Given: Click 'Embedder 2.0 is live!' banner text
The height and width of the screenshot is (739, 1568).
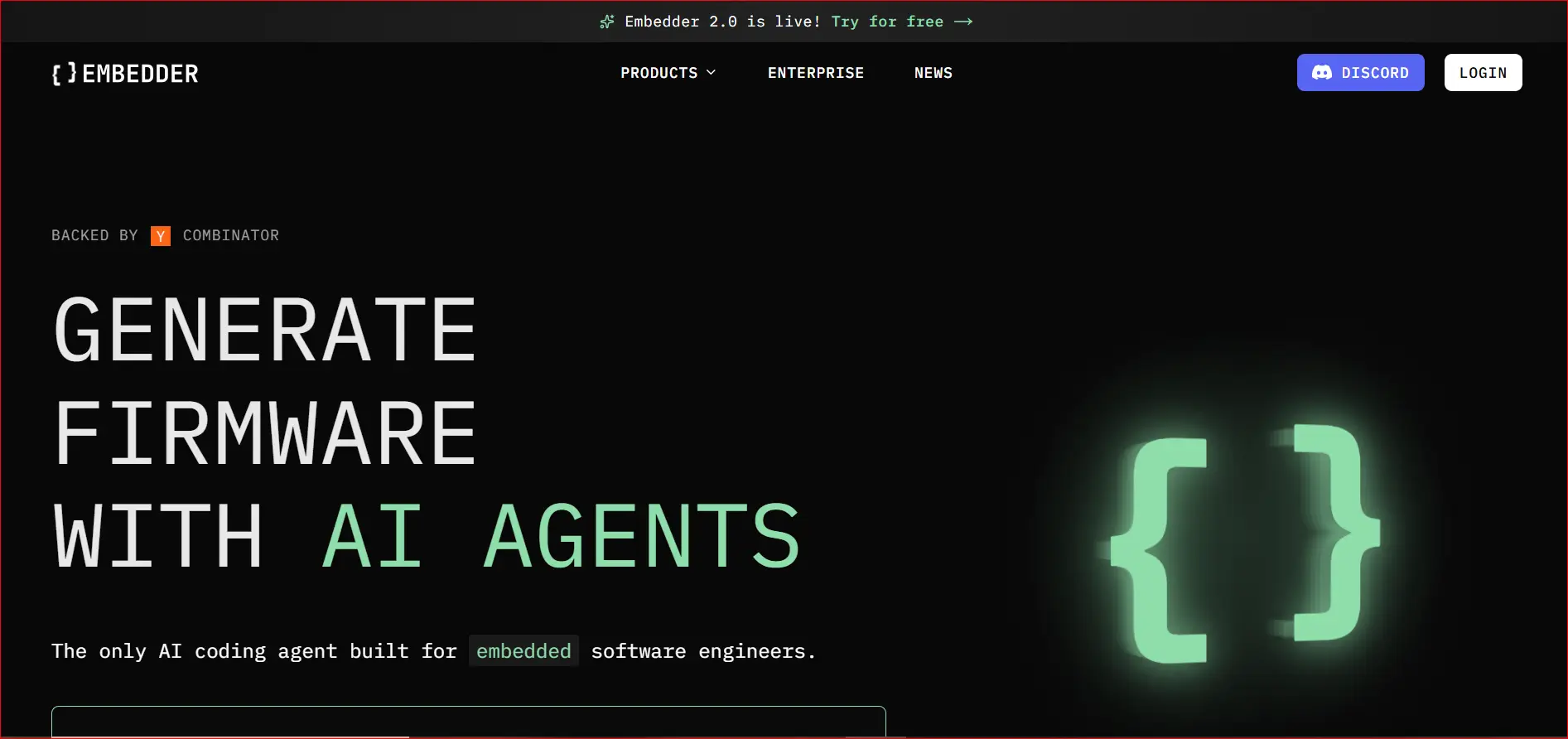Looking at the screenshot, I should [x=722, y=22].
